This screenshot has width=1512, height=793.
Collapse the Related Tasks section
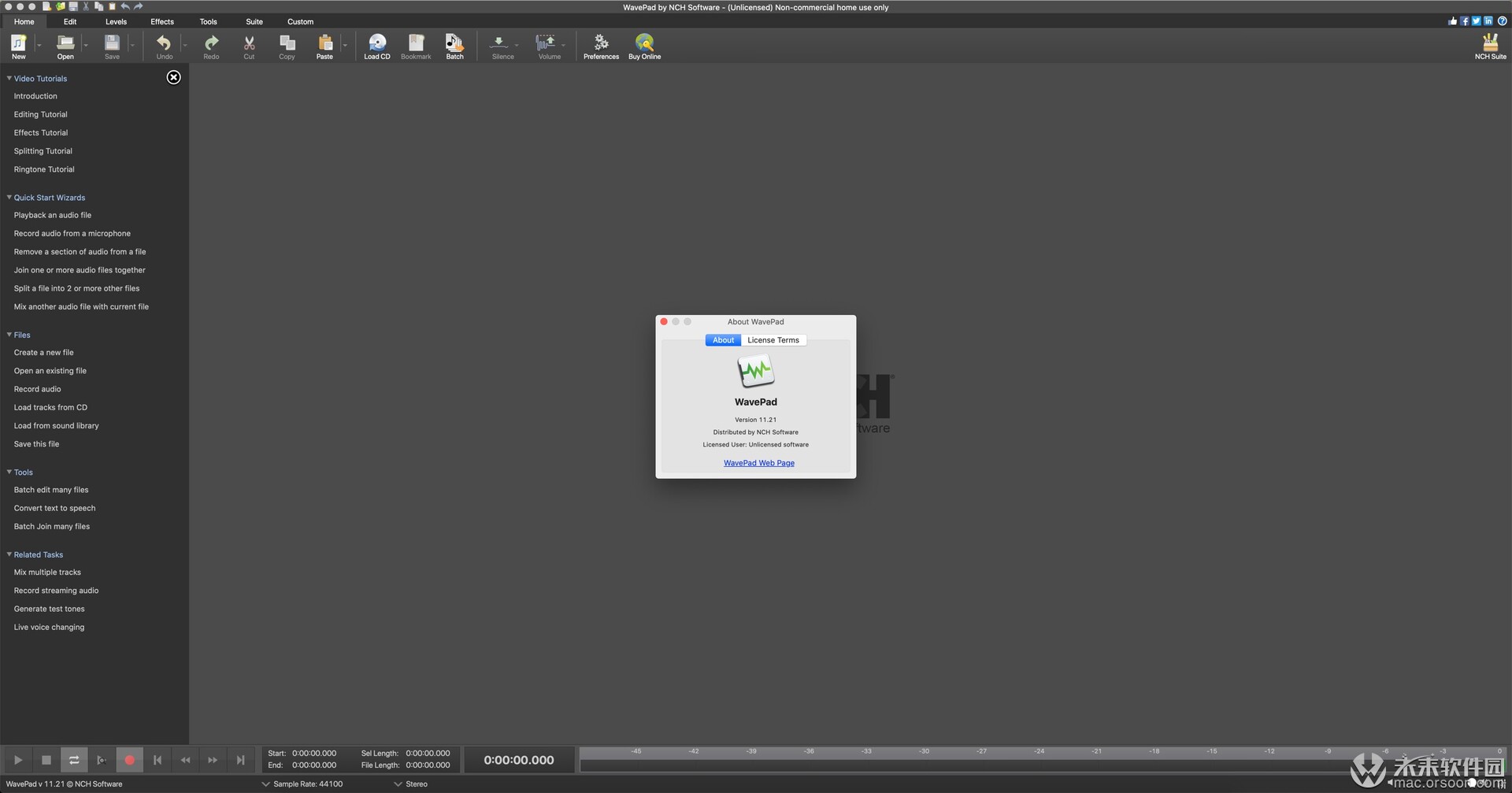point(9,554)
